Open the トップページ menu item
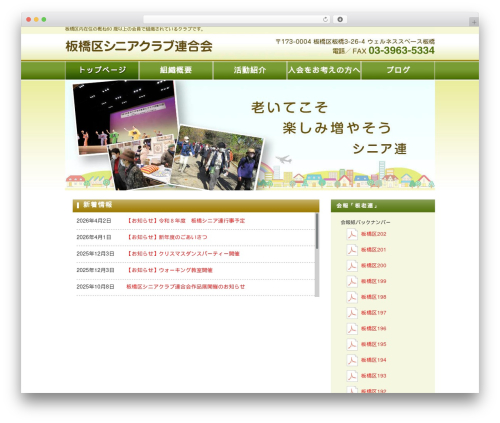The height and width of the screenshot is (423, 500). point(102,70)
